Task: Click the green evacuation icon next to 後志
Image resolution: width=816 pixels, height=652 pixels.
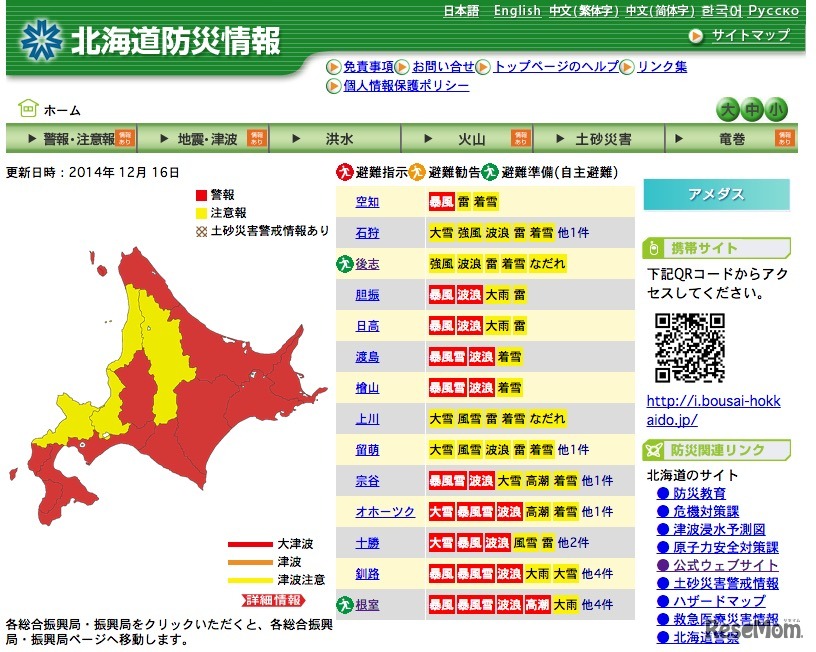Action: click(x=343, y=263)
